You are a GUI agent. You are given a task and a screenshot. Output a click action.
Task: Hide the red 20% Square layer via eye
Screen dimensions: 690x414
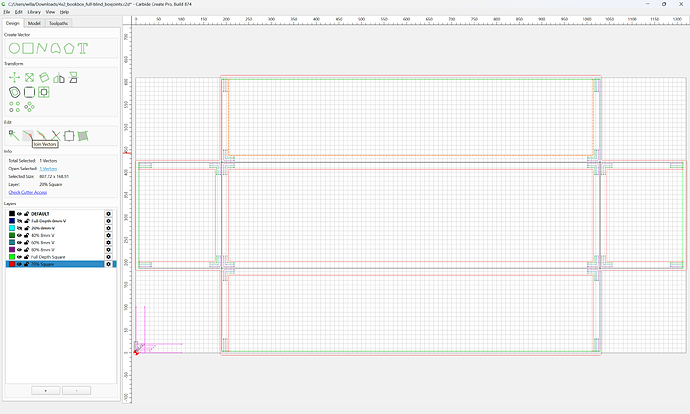[x=19, y=264]
